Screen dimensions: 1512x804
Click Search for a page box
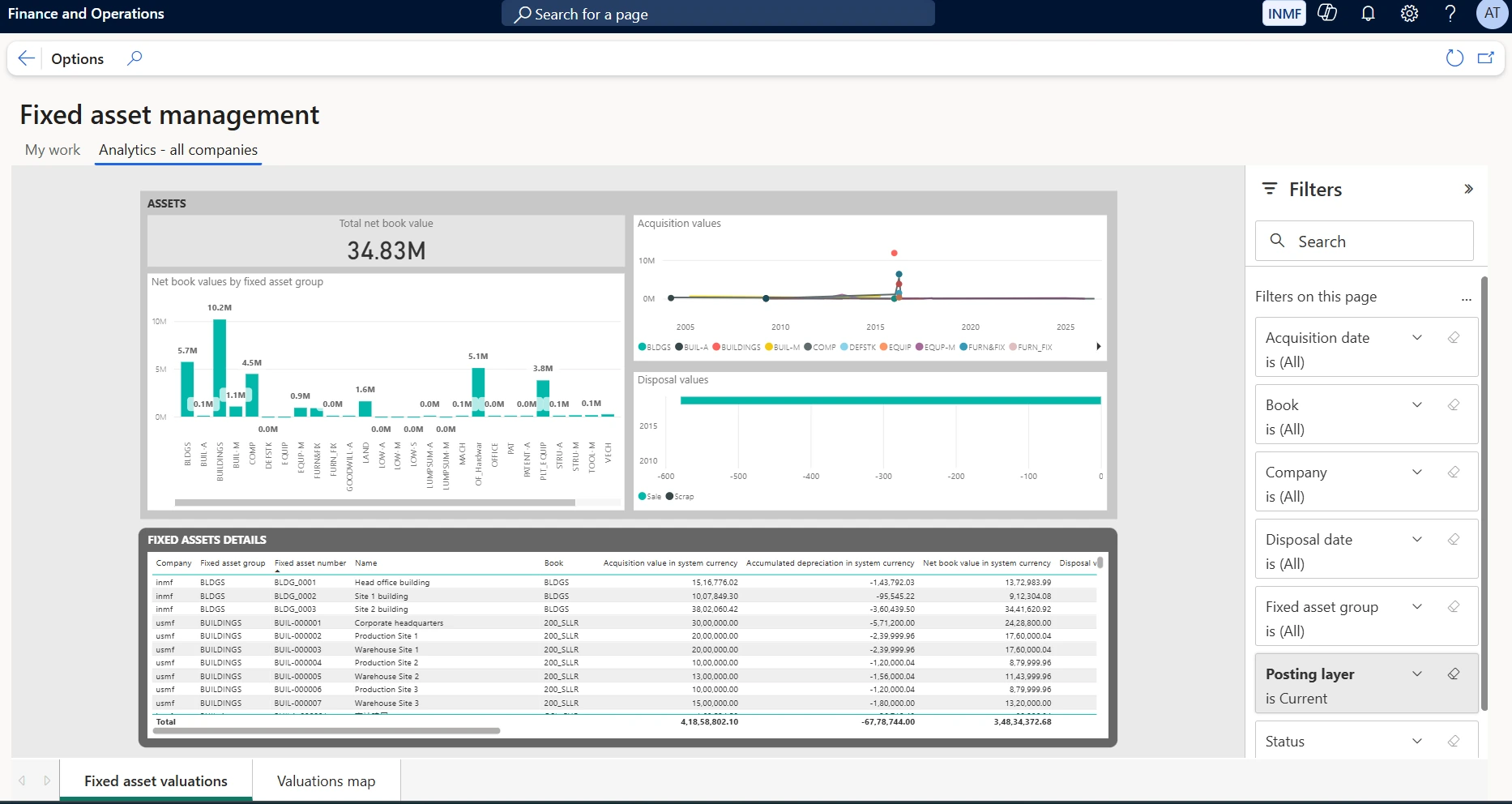tap(718, 14)
